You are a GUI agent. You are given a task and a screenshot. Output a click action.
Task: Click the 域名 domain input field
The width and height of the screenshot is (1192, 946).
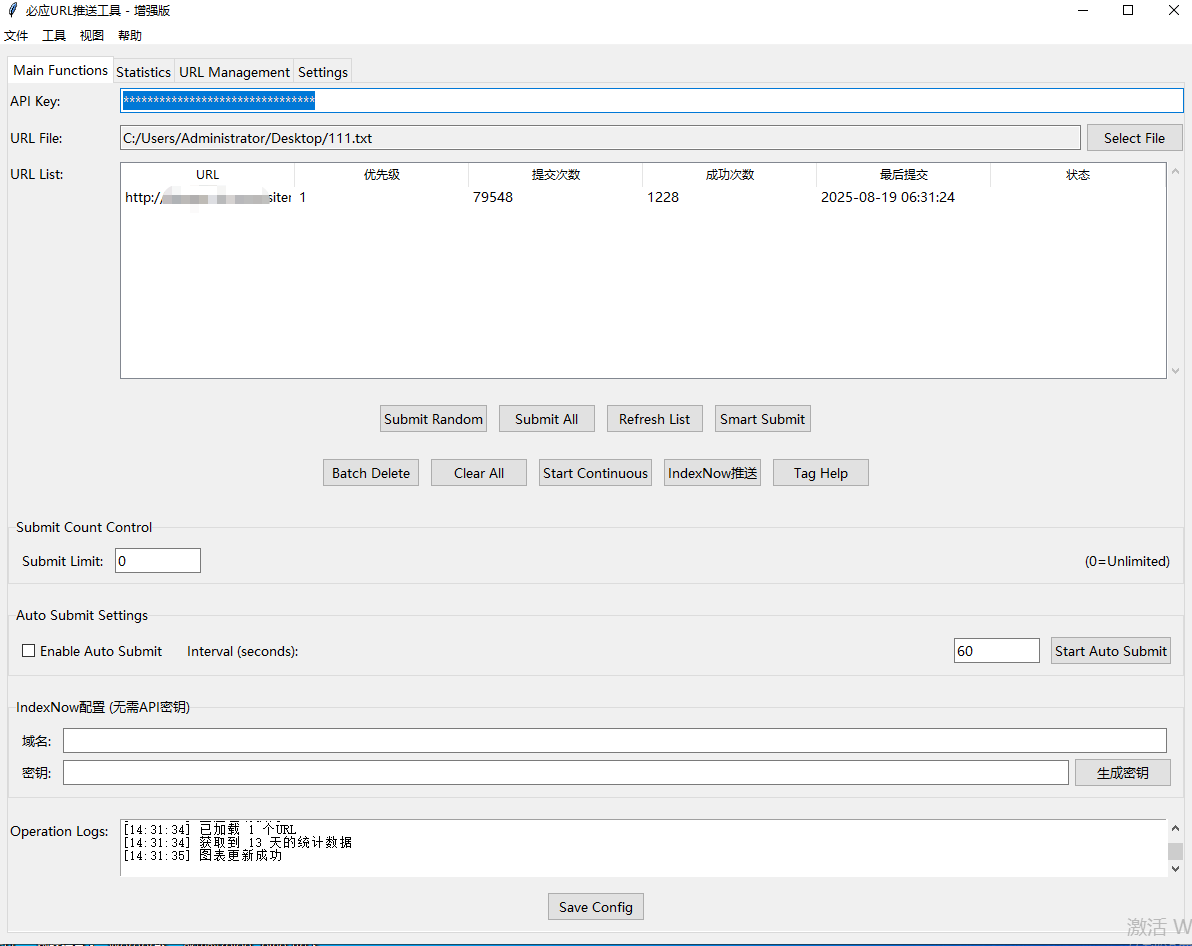pyautogui.click(x=615, y=741)
